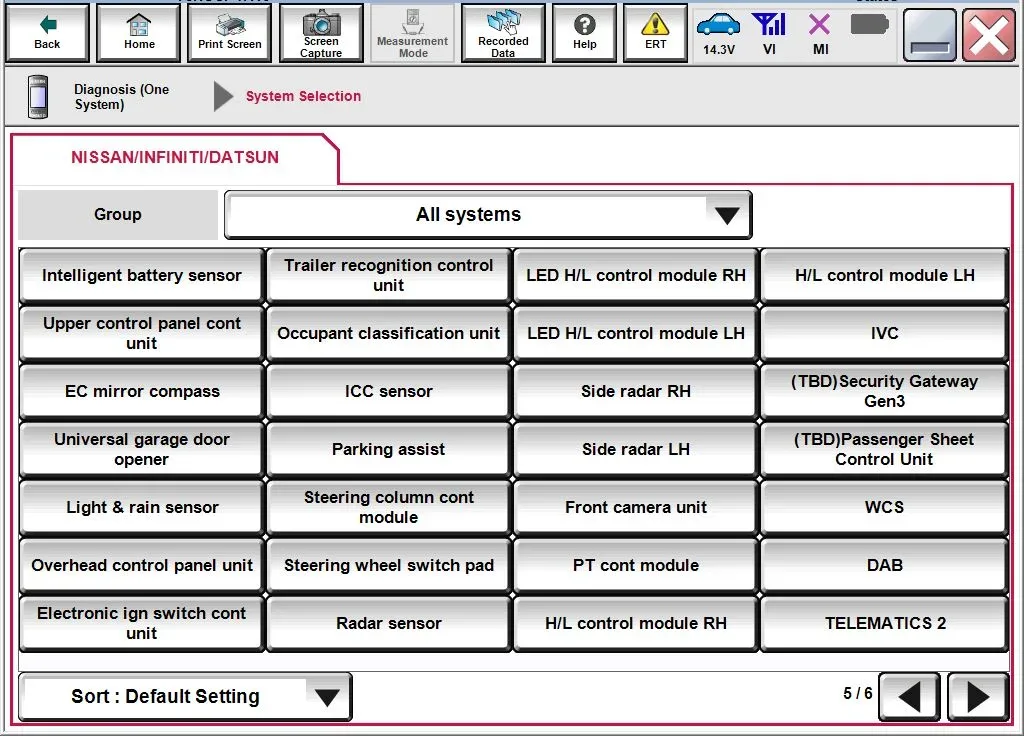Select LED H/L control module RH
Image resolution: width=1024 pixels, height=736 pixels.
(x=635, y=276)
